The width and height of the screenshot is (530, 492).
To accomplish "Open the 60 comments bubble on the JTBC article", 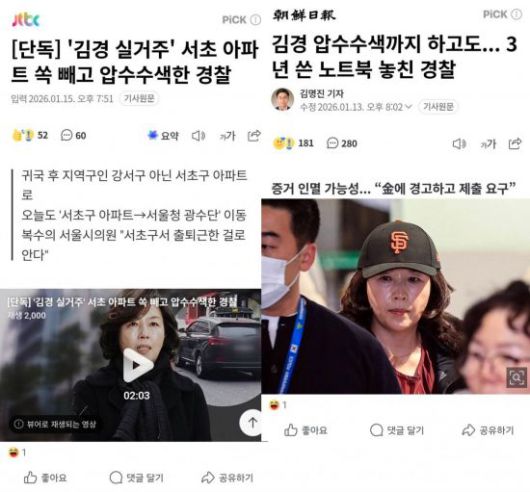I will 73,135.
